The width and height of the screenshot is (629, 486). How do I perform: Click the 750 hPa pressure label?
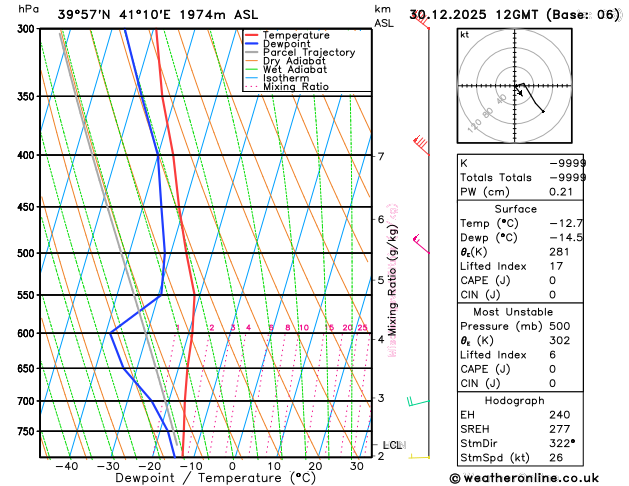(28, 431)
